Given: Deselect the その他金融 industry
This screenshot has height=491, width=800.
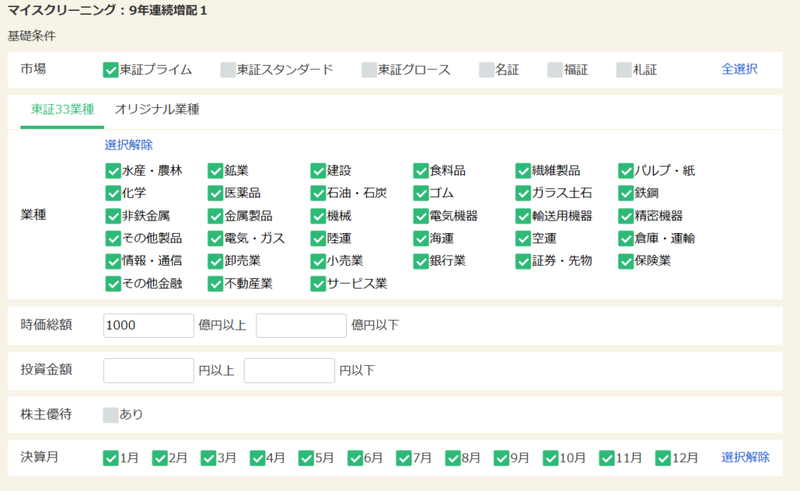Looking at the screenshot, I should coord(113,283).
